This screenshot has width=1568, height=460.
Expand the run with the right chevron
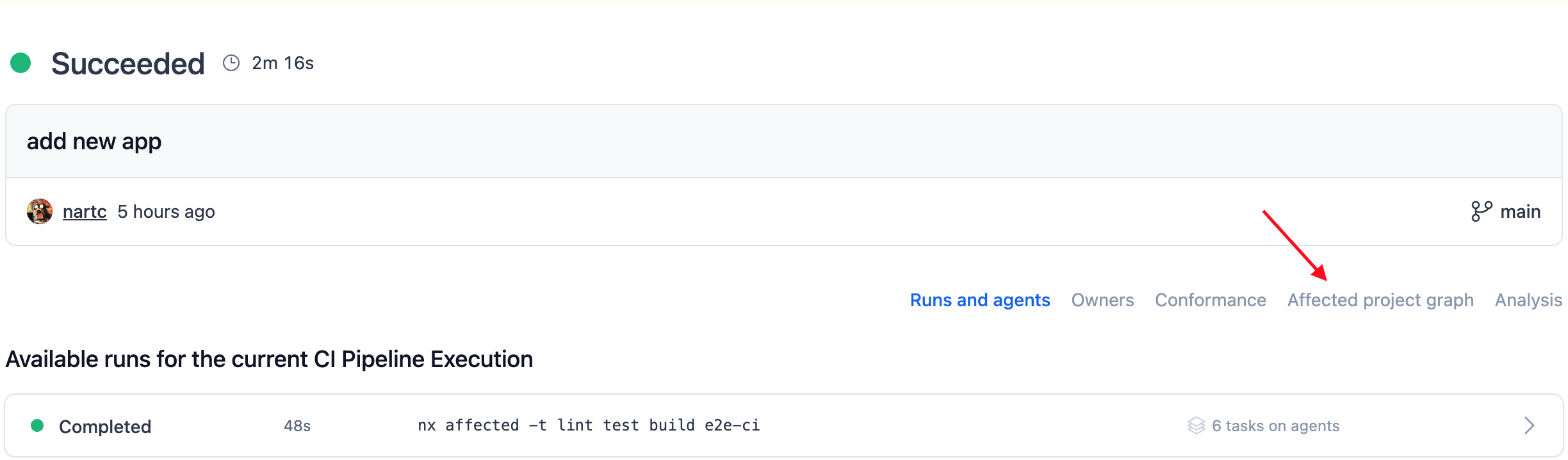point(1530,425)
